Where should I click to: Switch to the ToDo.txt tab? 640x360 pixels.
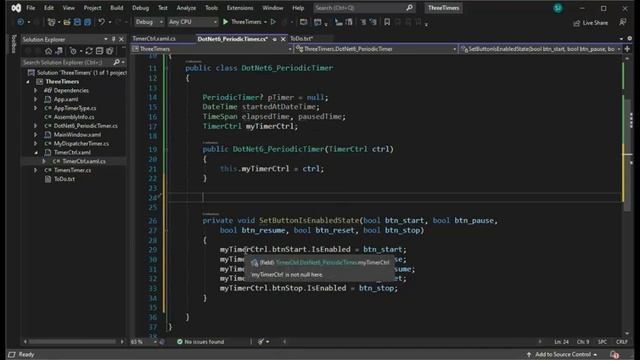point(302,39)
